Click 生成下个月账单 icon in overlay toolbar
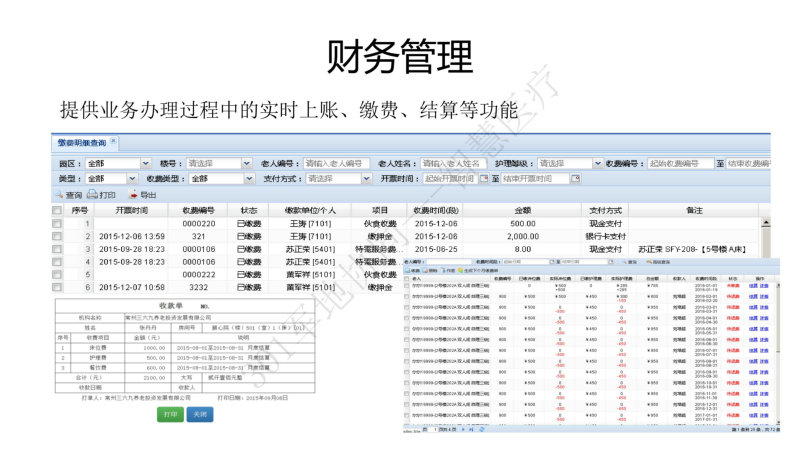The width and height of the screenshot is (800, 450). [460, 270]
